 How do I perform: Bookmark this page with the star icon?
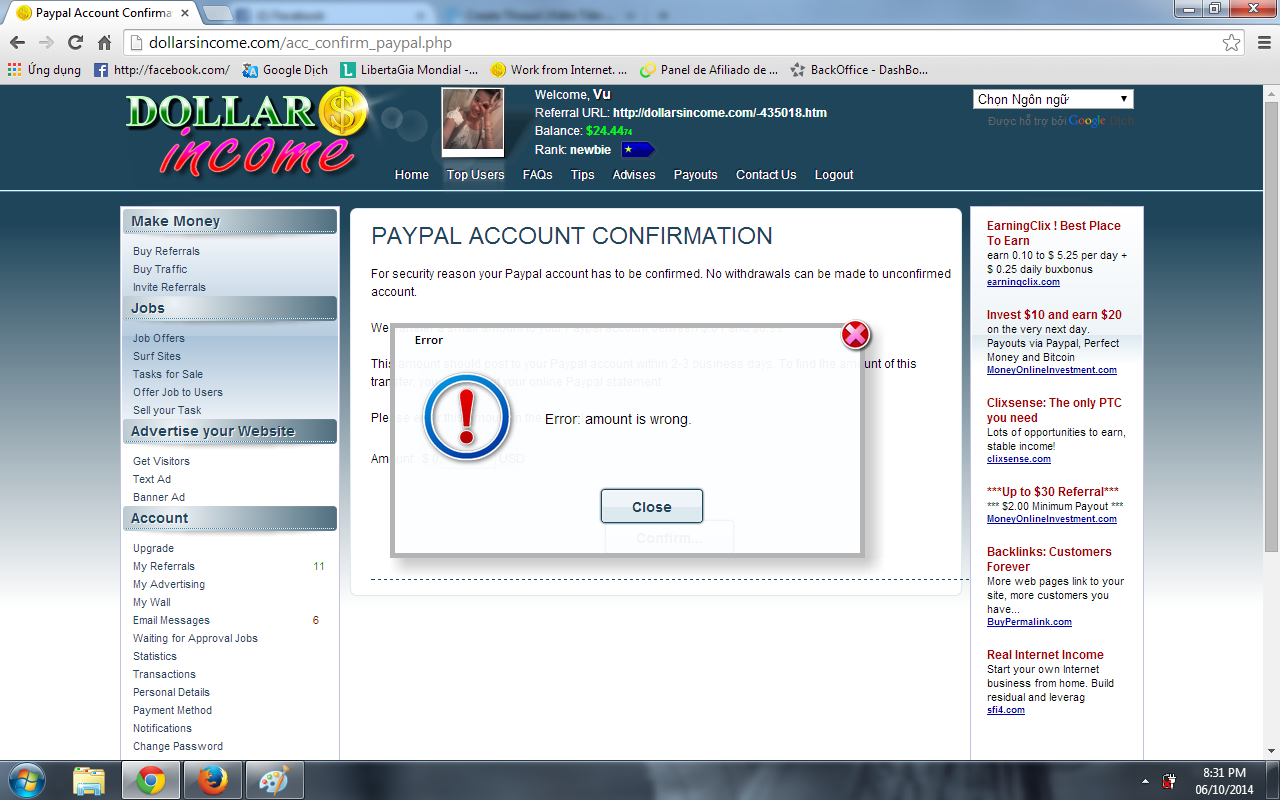(x=1232, y=43)
